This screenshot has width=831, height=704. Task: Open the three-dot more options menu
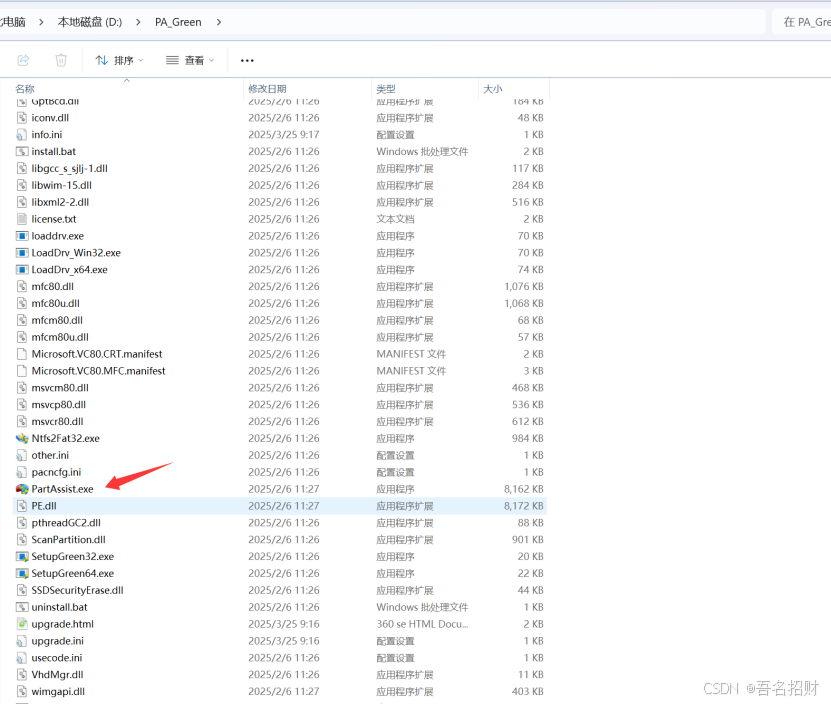[247, 60]
